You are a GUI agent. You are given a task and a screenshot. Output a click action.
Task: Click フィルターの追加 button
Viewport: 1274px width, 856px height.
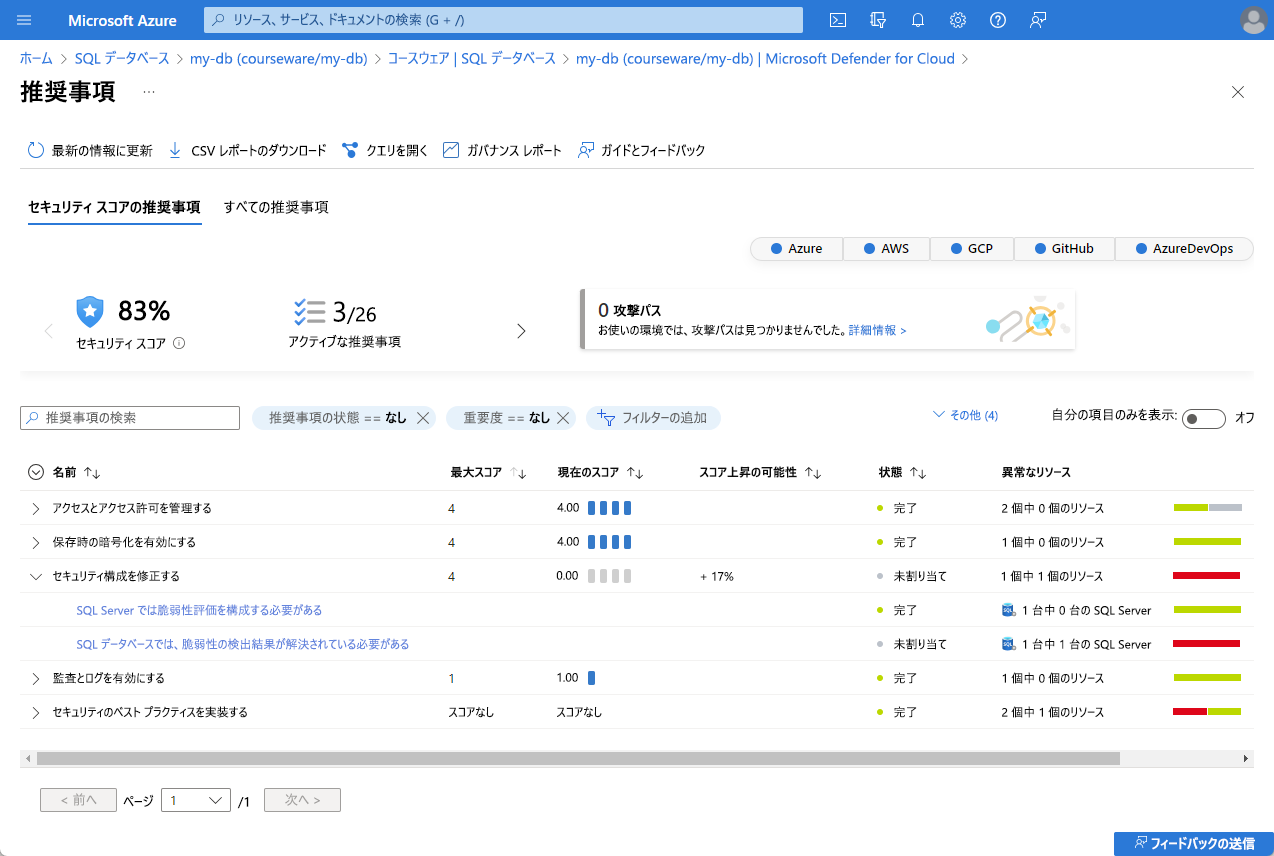653,418
